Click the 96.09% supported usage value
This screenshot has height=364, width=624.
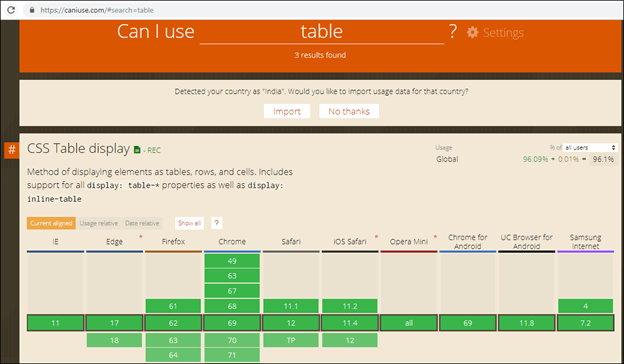pyautogui.click(x=535, y=159)
